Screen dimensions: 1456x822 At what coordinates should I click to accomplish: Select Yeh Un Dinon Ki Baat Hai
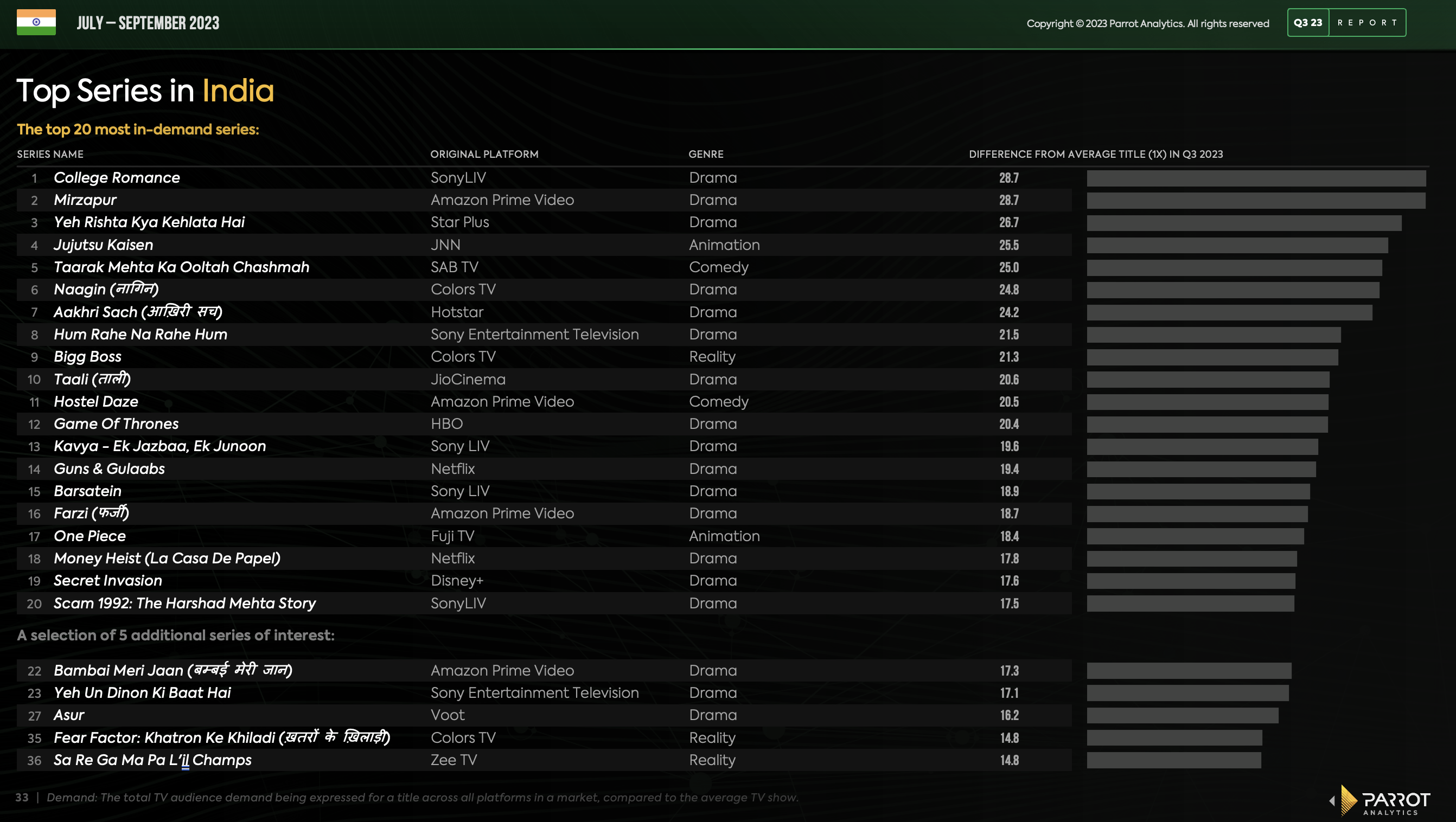point(142,692)
